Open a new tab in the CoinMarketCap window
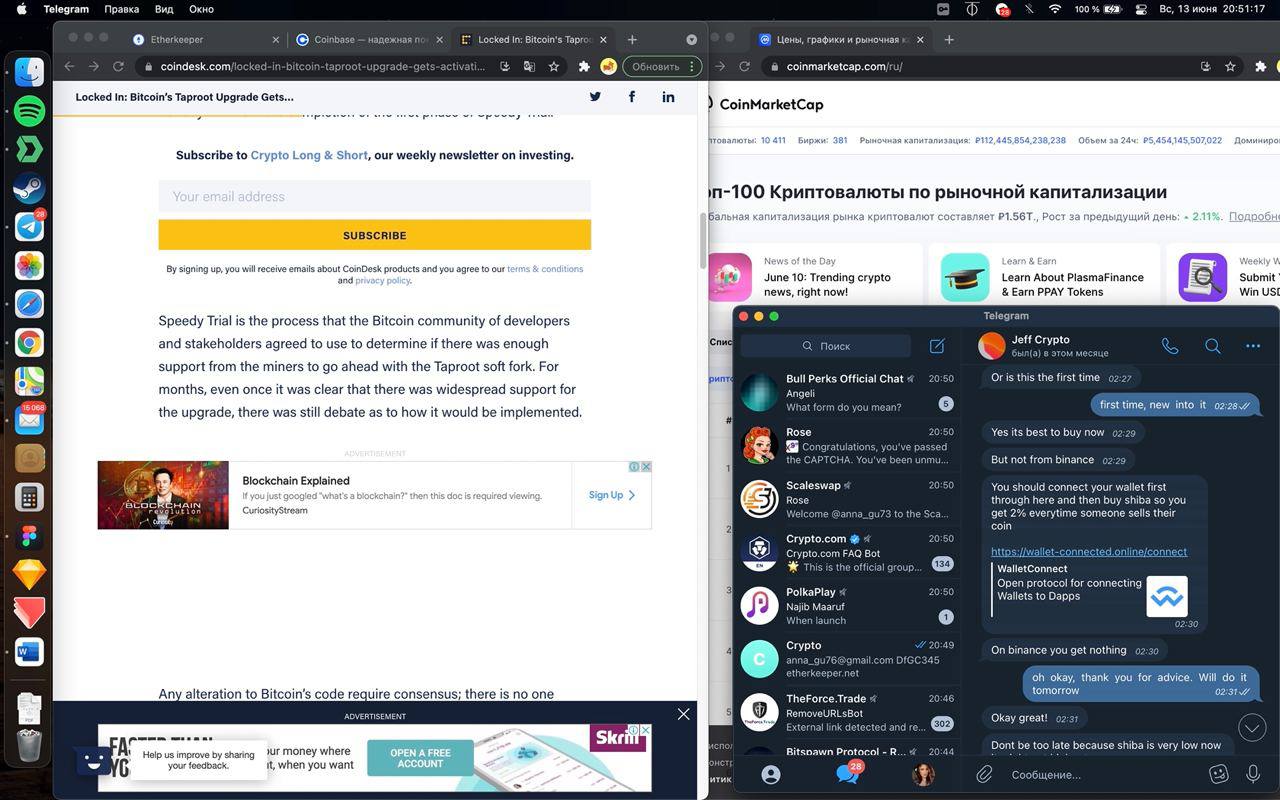The height and width of the screenshot is (800, 1280). click(x=949, y=40)
